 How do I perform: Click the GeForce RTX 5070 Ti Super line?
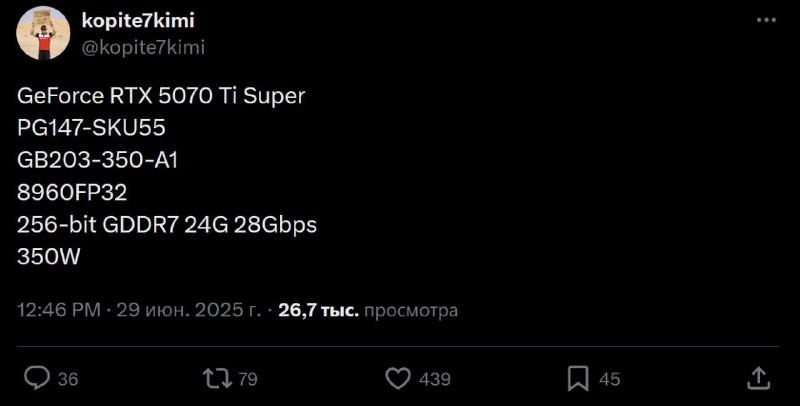coord(161,96)
